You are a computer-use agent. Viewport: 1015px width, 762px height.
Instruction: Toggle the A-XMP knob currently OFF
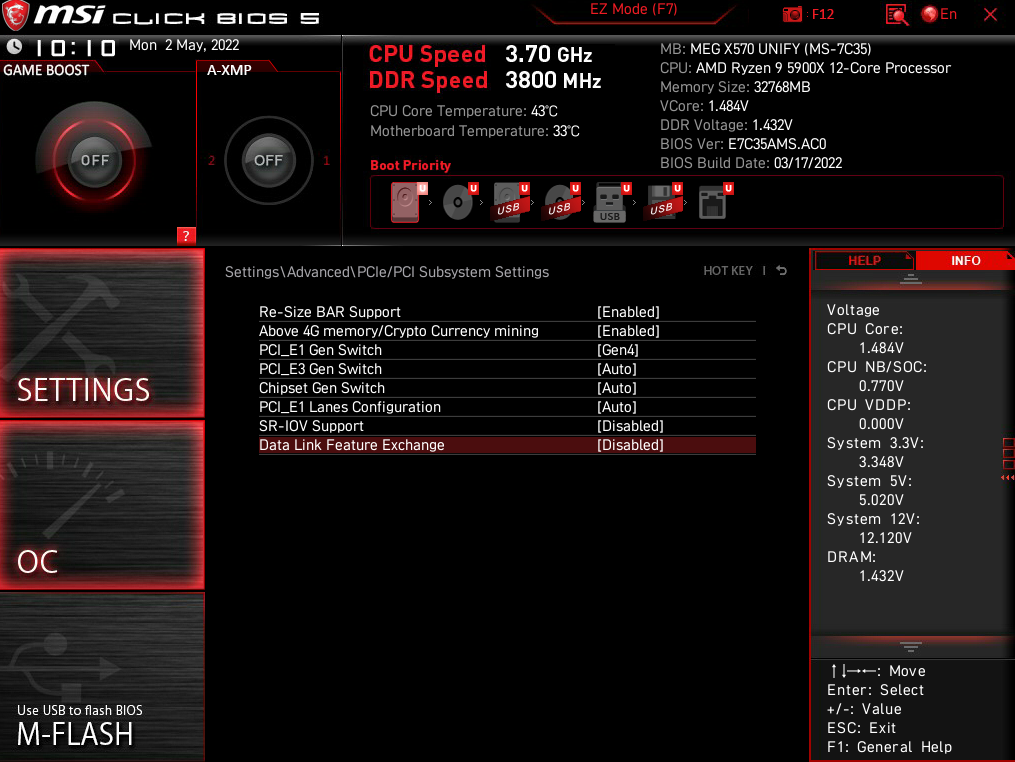pyautogui.click(x=268, y=160)
